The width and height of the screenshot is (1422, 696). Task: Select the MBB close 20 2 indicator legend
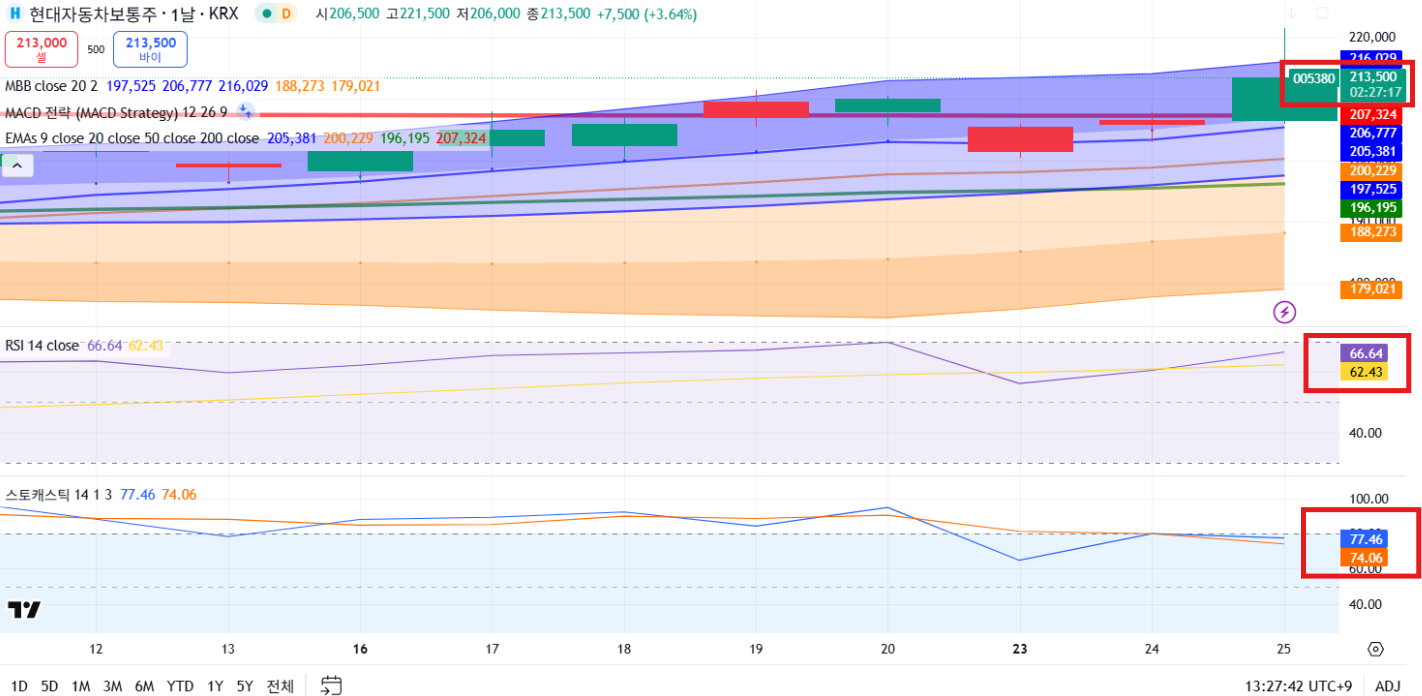pos(50,87)
